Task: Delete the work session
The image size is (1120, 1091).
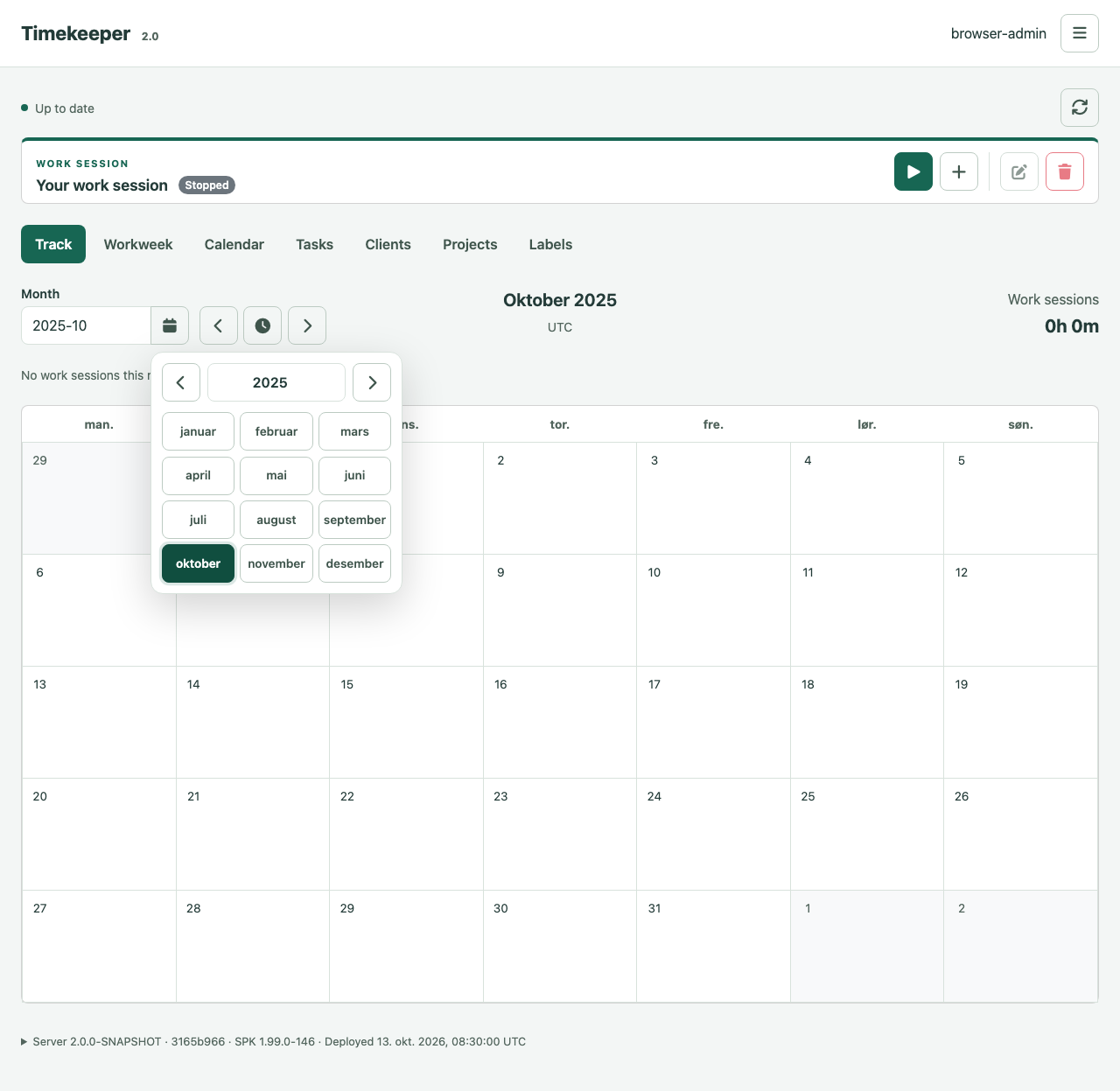Action: click(x=1064, y=171)
